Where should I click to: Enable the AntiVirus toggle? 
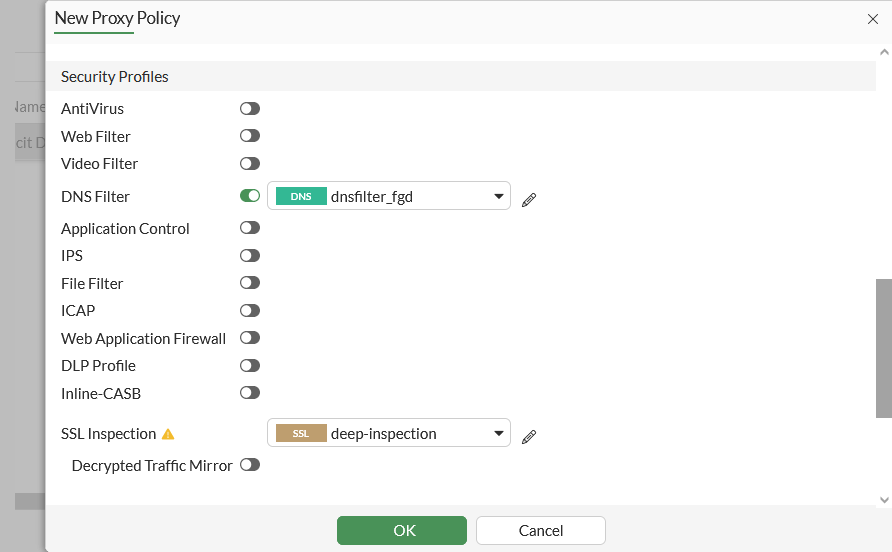pos(250,108)
